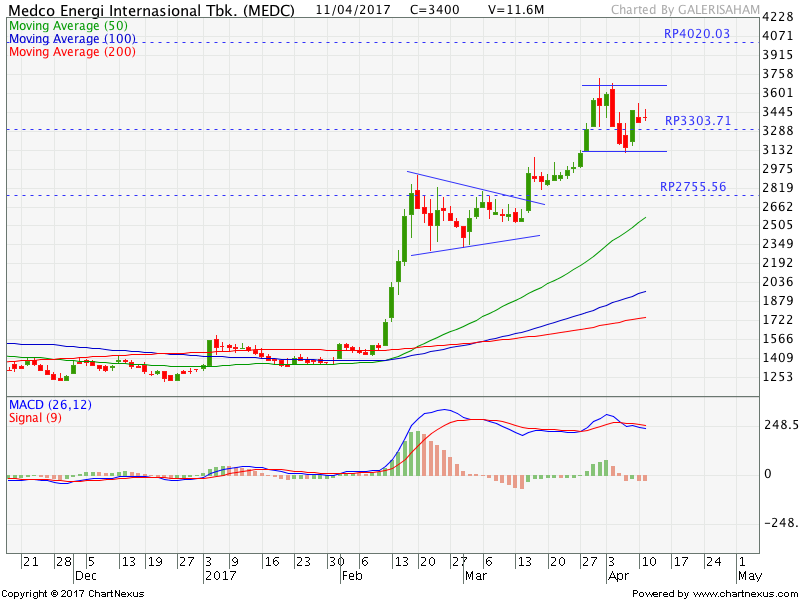Select the Feb month marker on time axis
Viewport: 800px width, 600px height.
[351, 577]
